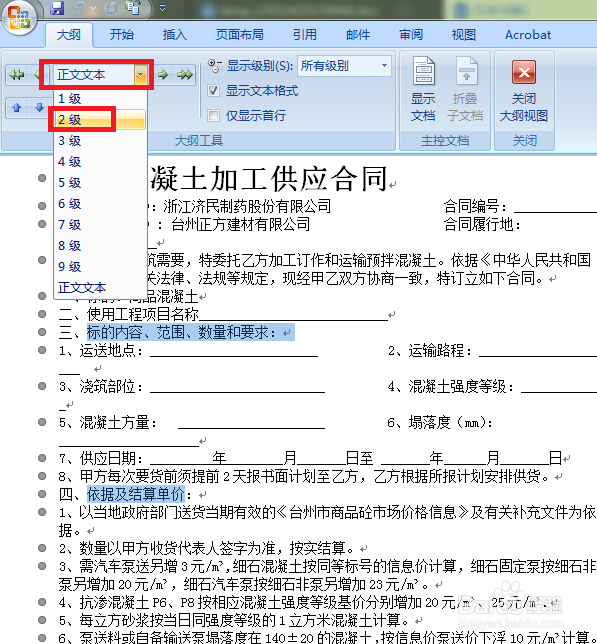Click outline bullet of 三、标的内容 line
Screen dimensions: 597x644
point(42,332)
